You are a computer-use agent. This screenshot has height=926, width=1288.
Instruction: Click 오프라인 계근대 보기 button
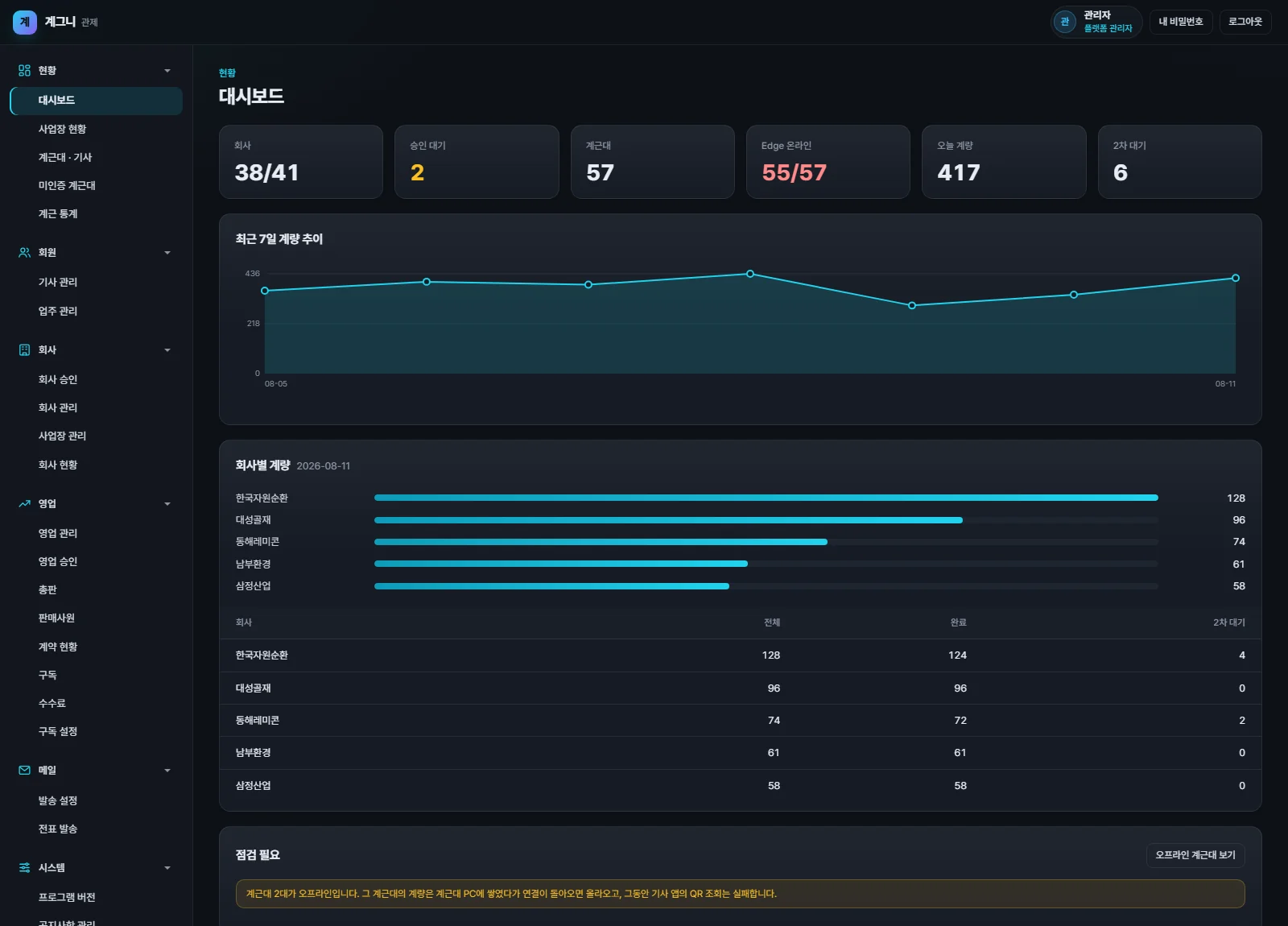[x=1195, y=855]
